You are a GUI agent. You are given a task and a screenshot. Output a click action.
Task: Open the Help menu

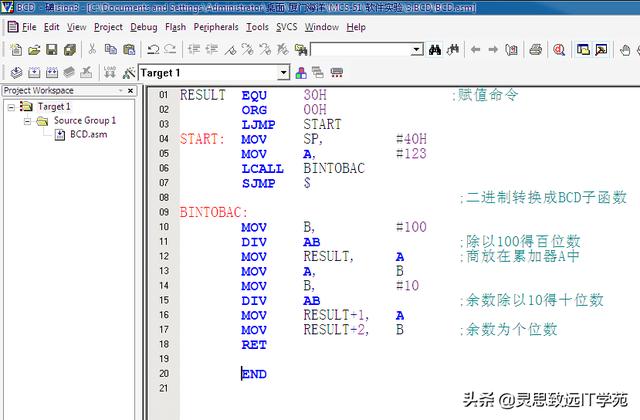(x=356, y=27)
